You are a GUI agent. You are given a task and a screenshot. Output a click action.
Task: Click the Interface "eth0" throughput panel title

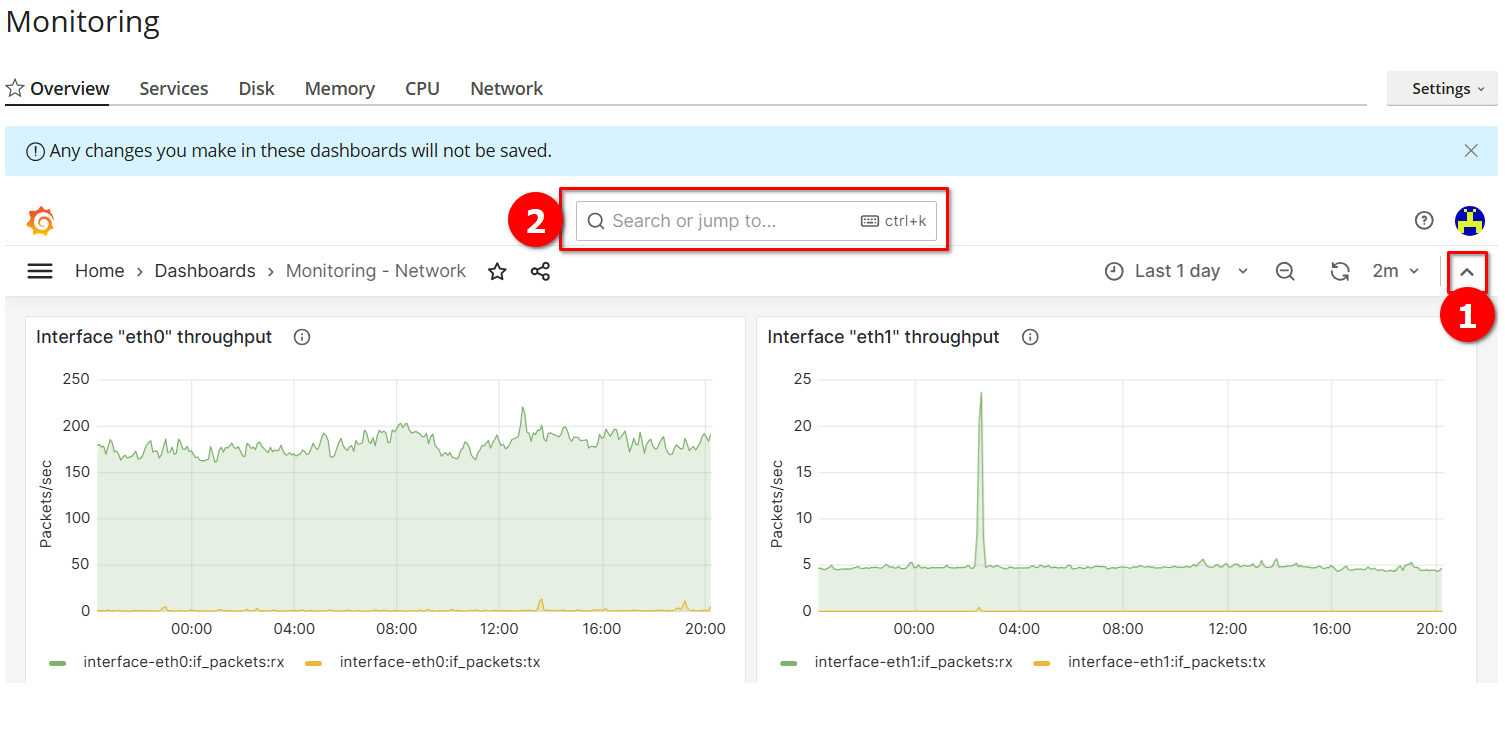tap(154, 337)
